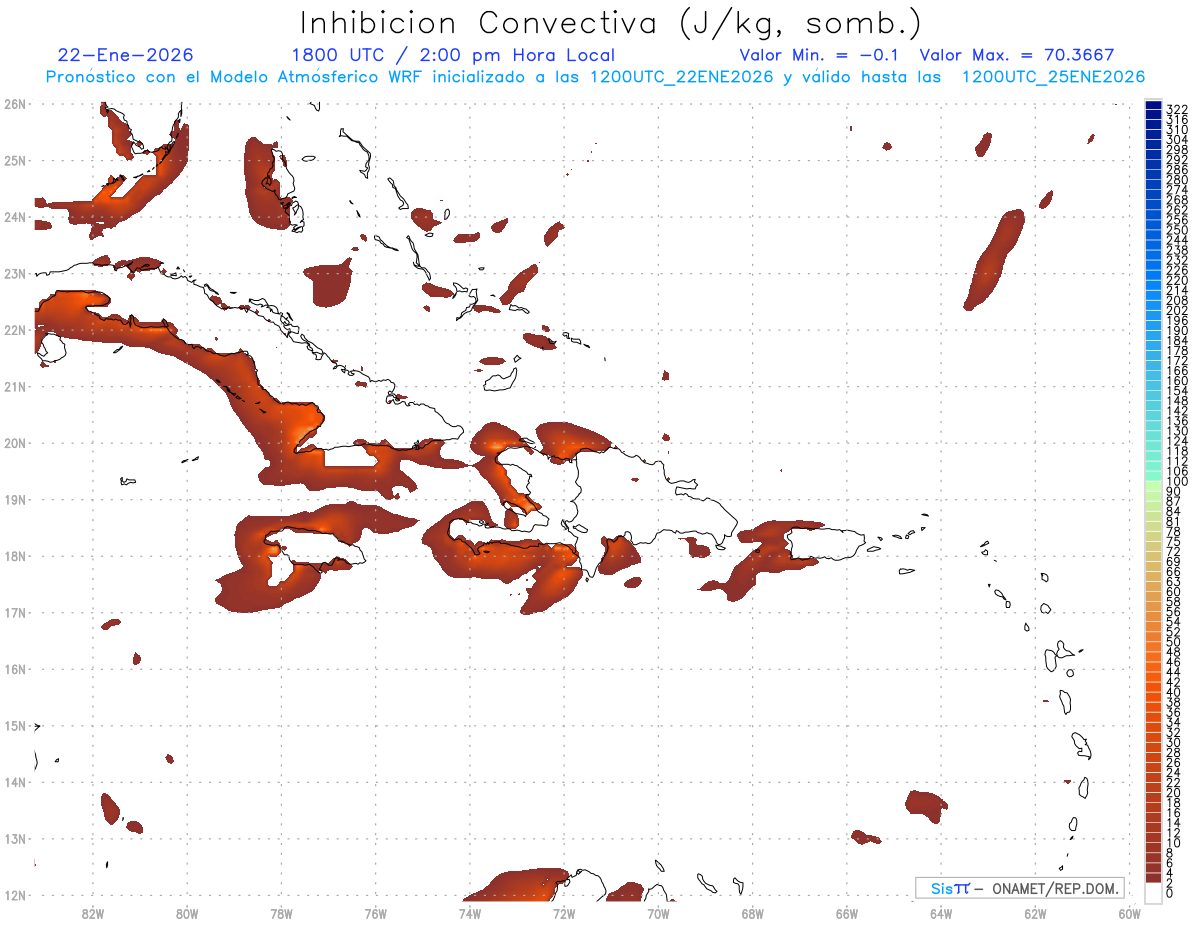The image size is (1200, 927).
Task: Click the '19N' latitude label
Action: coord(15,499)
